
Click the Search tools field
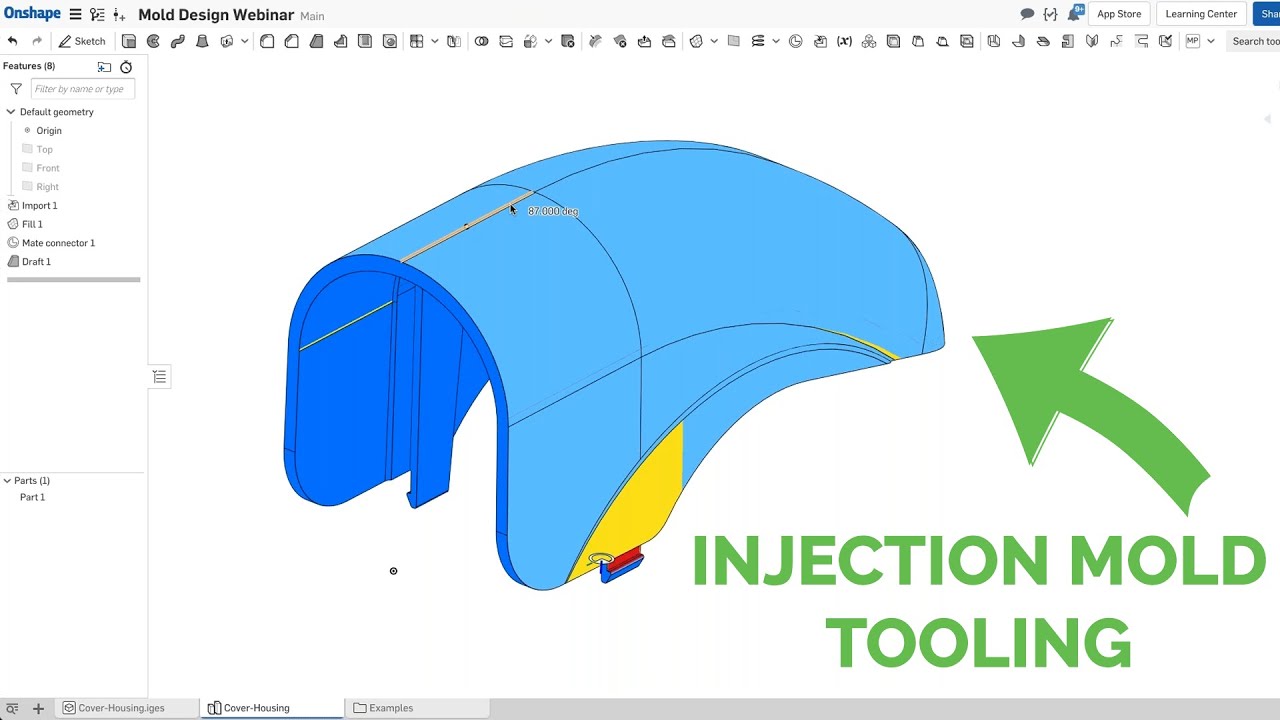(x=1254, y=41)
